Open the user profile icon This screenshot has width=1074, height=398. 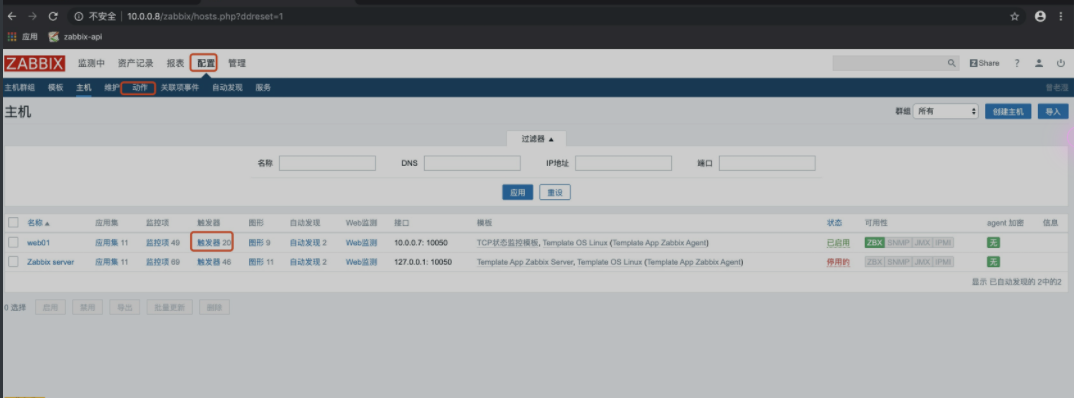(1039, 63)
